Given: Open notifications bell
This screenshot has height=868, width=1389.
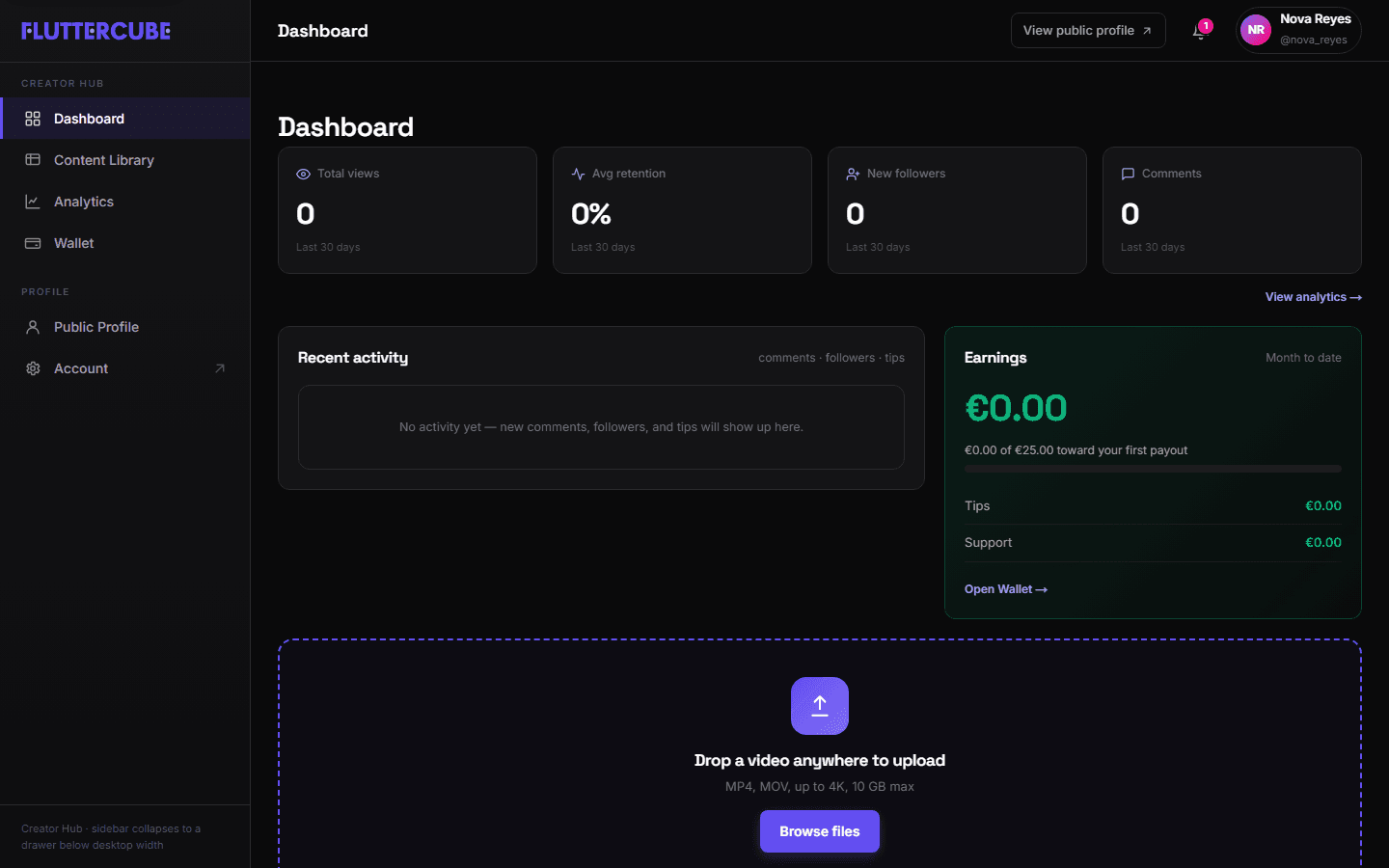Looking at the screenshot, I should click(x=1199, y=31).
